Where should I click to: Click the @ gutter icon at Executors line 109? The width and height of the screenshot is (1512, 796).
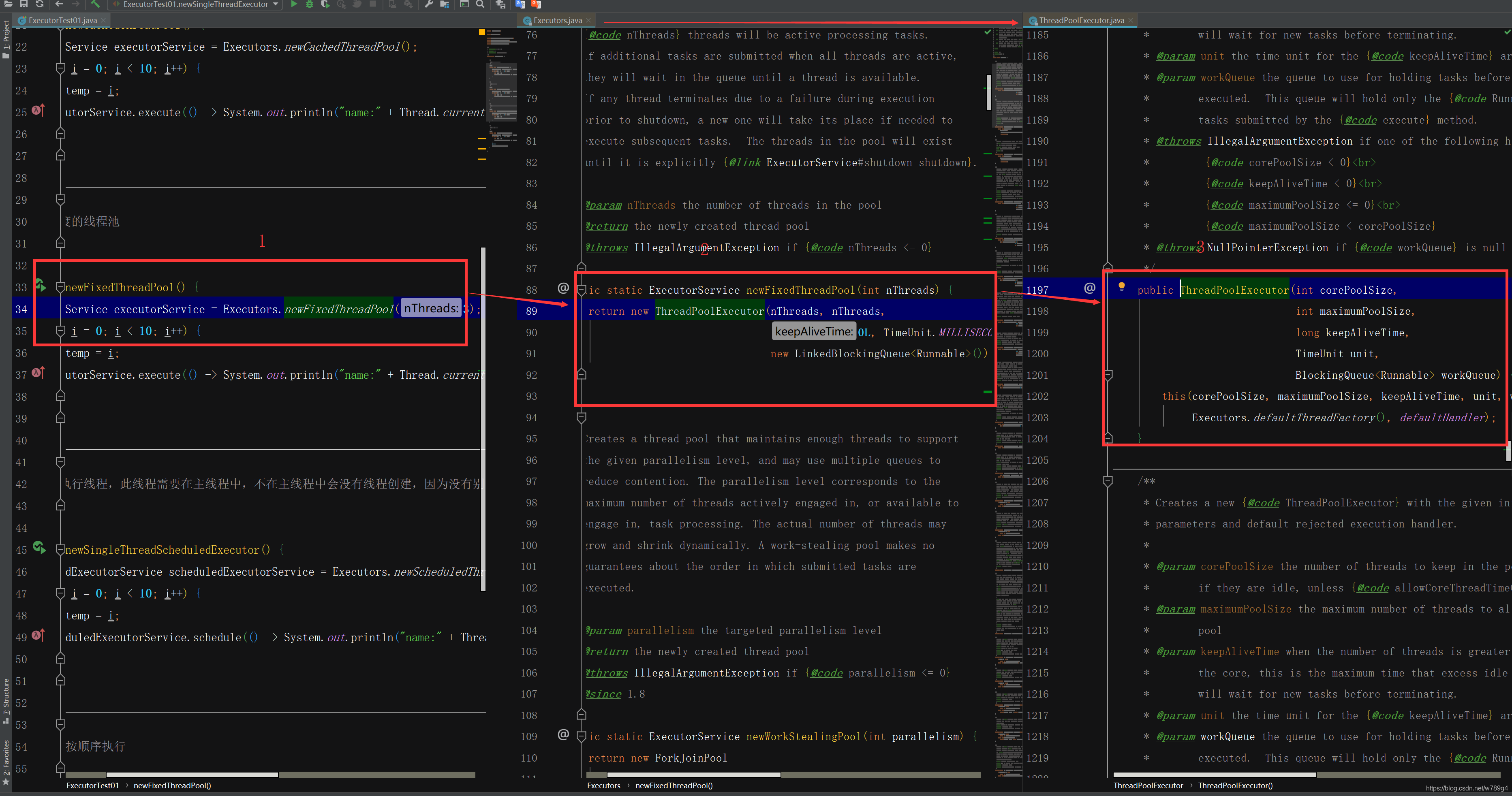563,734
